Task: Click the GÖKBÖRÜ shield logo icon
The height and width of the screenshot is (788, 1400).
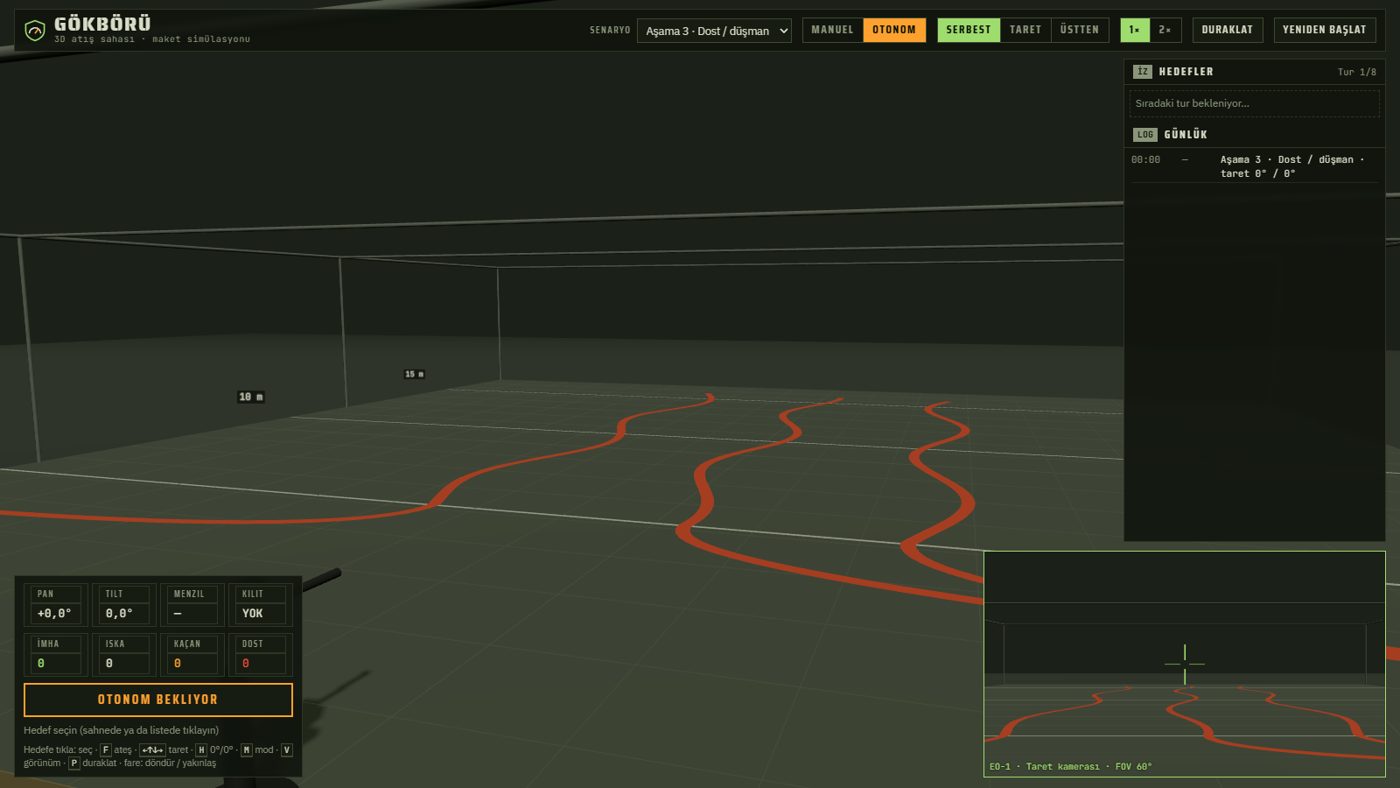Action: pyautogui.click(x=35, y=31)
